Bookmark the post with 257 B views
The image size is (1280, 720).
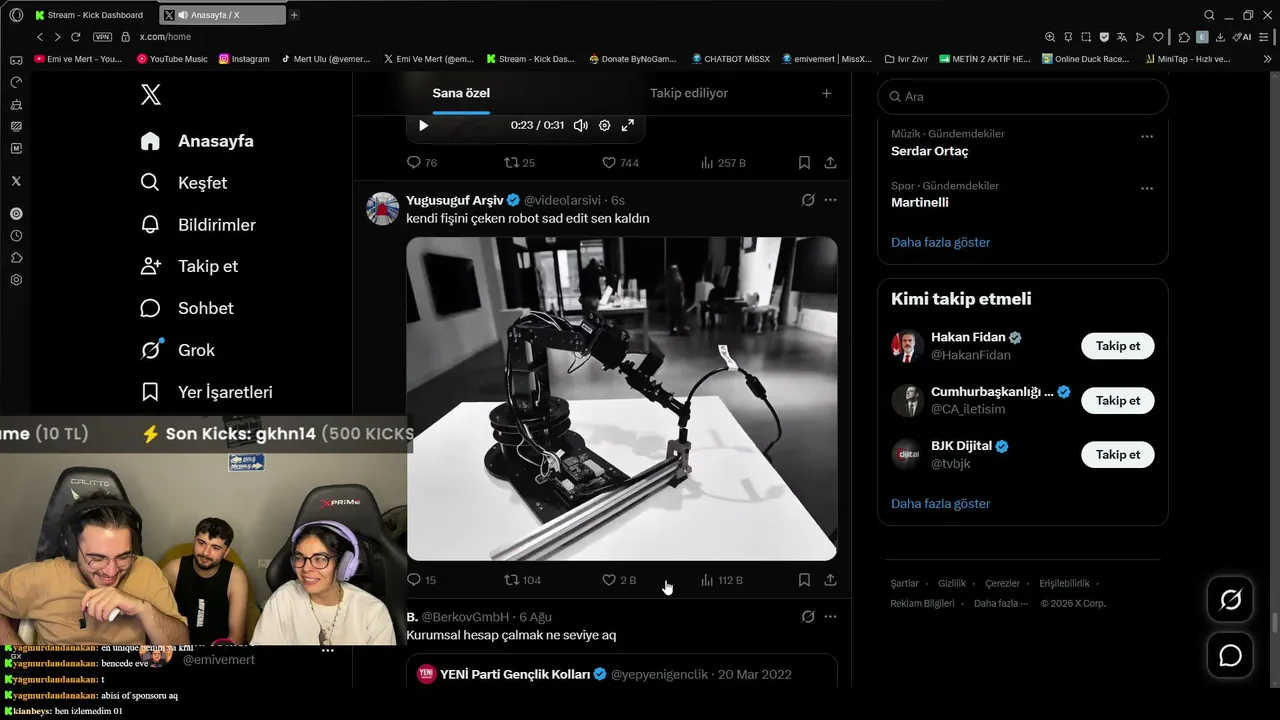pos(804,162)
